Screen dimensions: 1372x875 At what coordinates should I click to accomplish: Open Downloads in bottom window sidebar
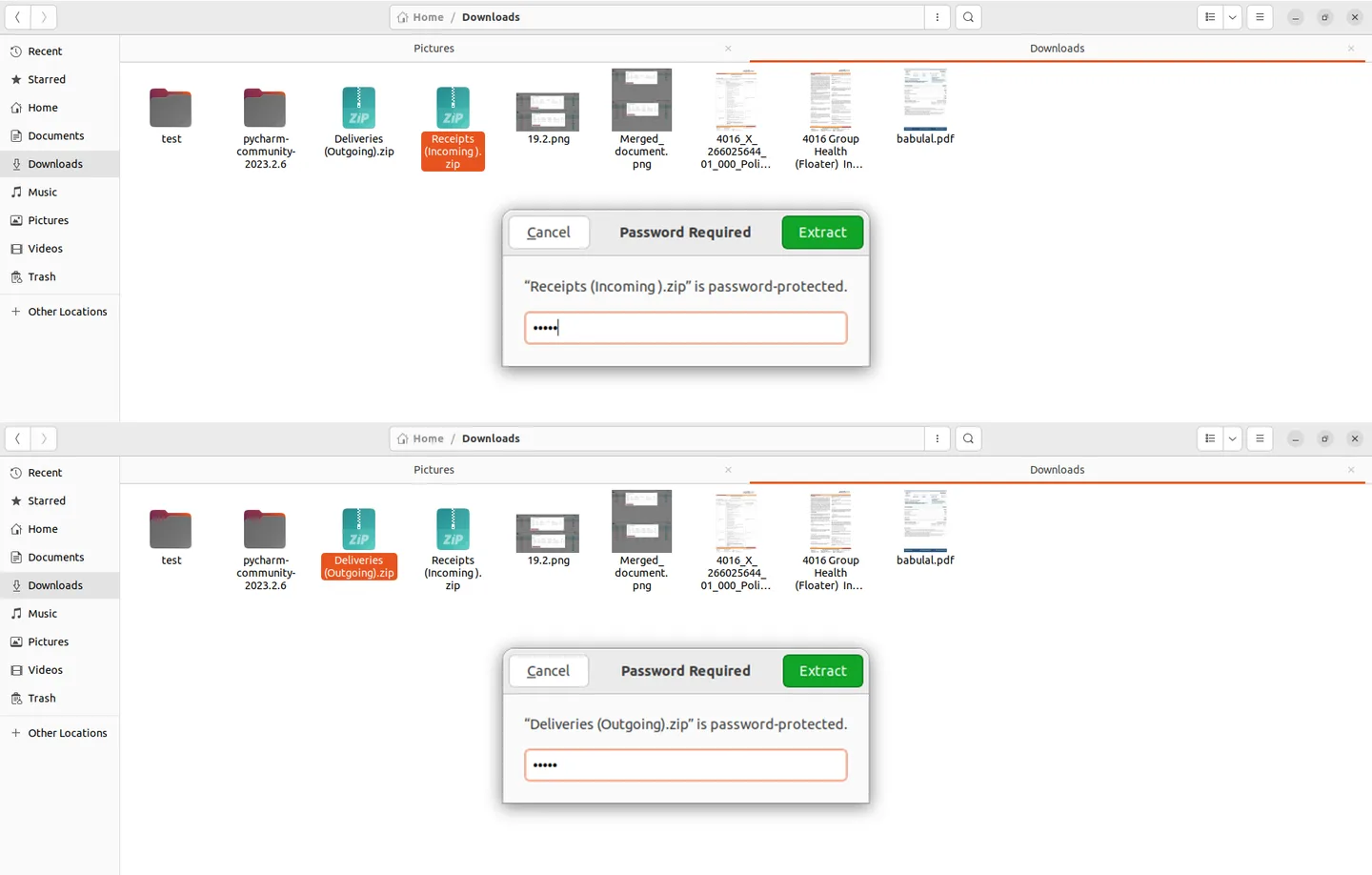pos(59,585)
